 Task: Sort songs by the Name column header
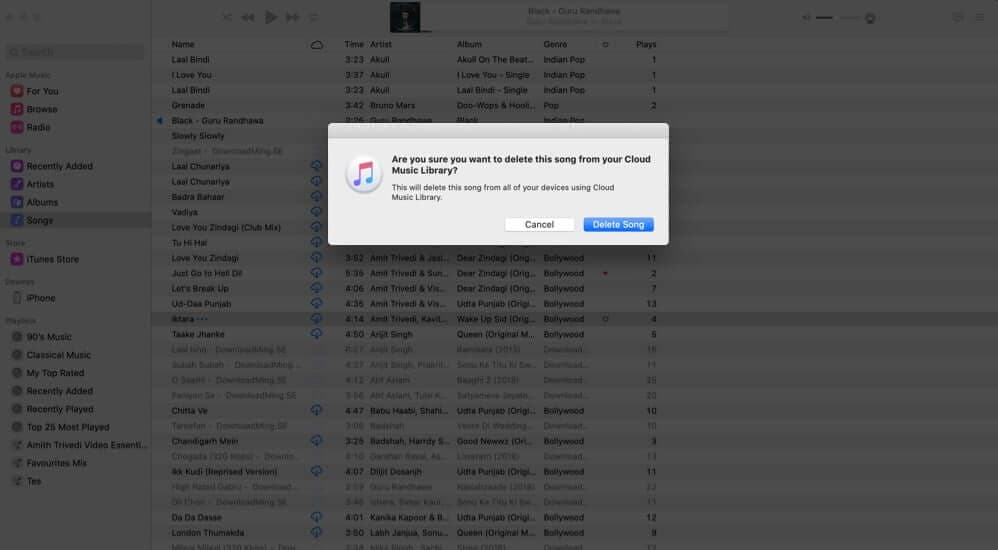[x=183, y=45]
